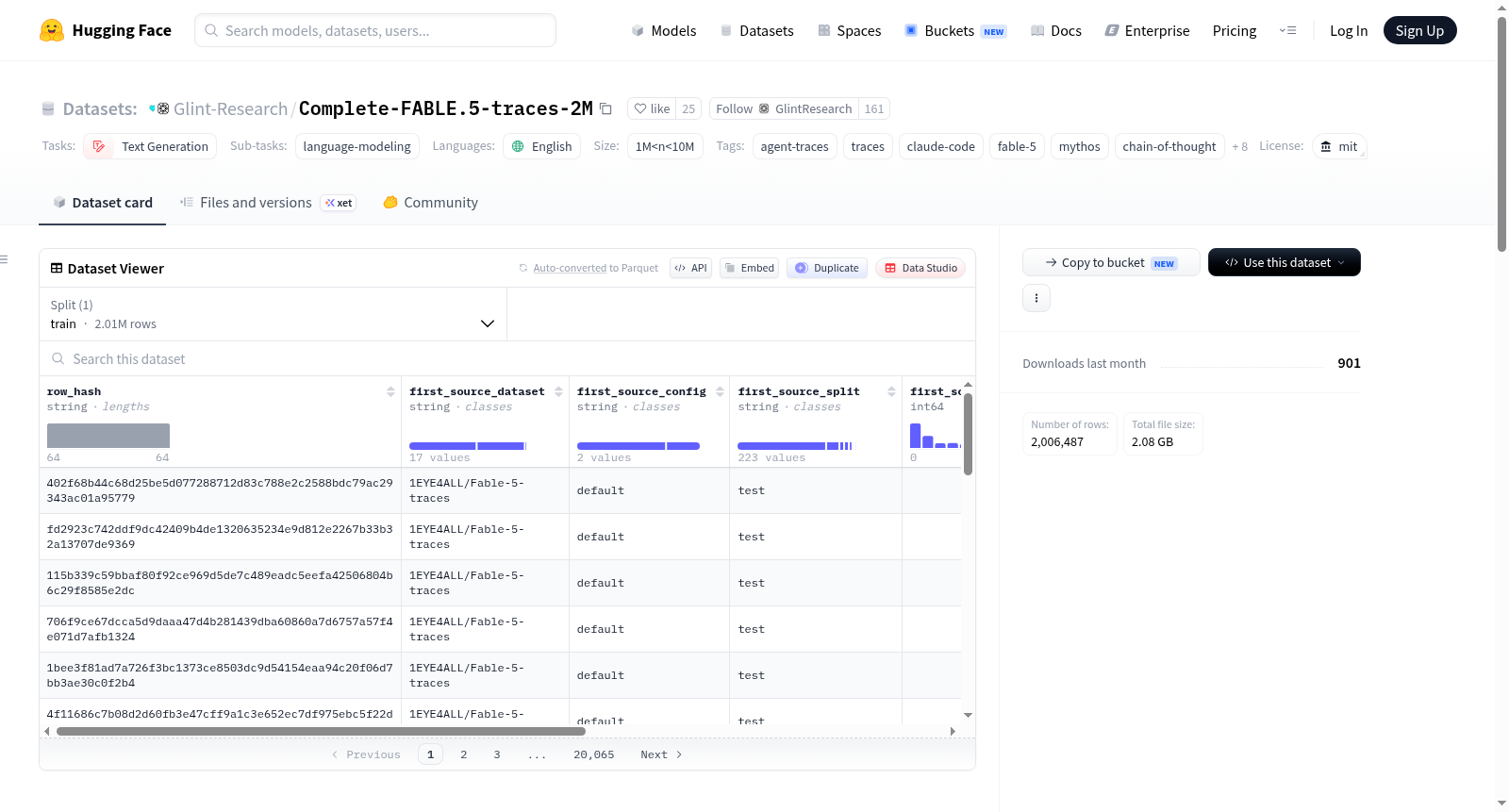Sort by the first_source_split column icon

click(891, 391)
